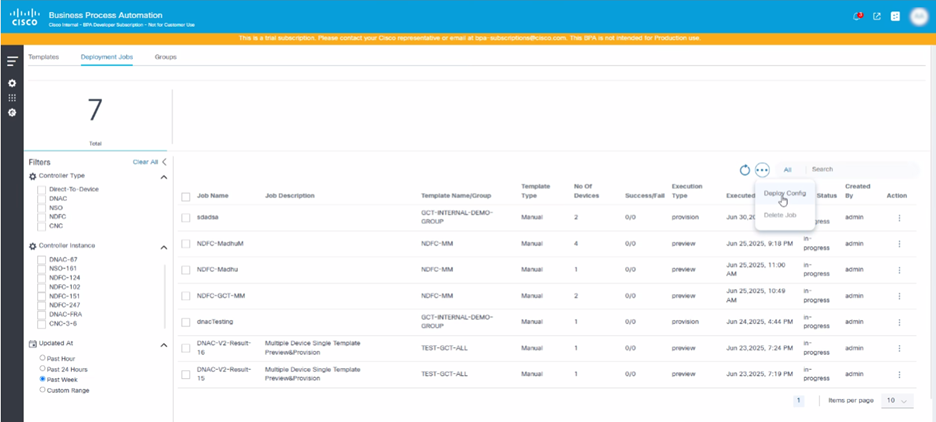Select the Past 24 Hours radio option

pyautogui.click(x=42, y=369)
